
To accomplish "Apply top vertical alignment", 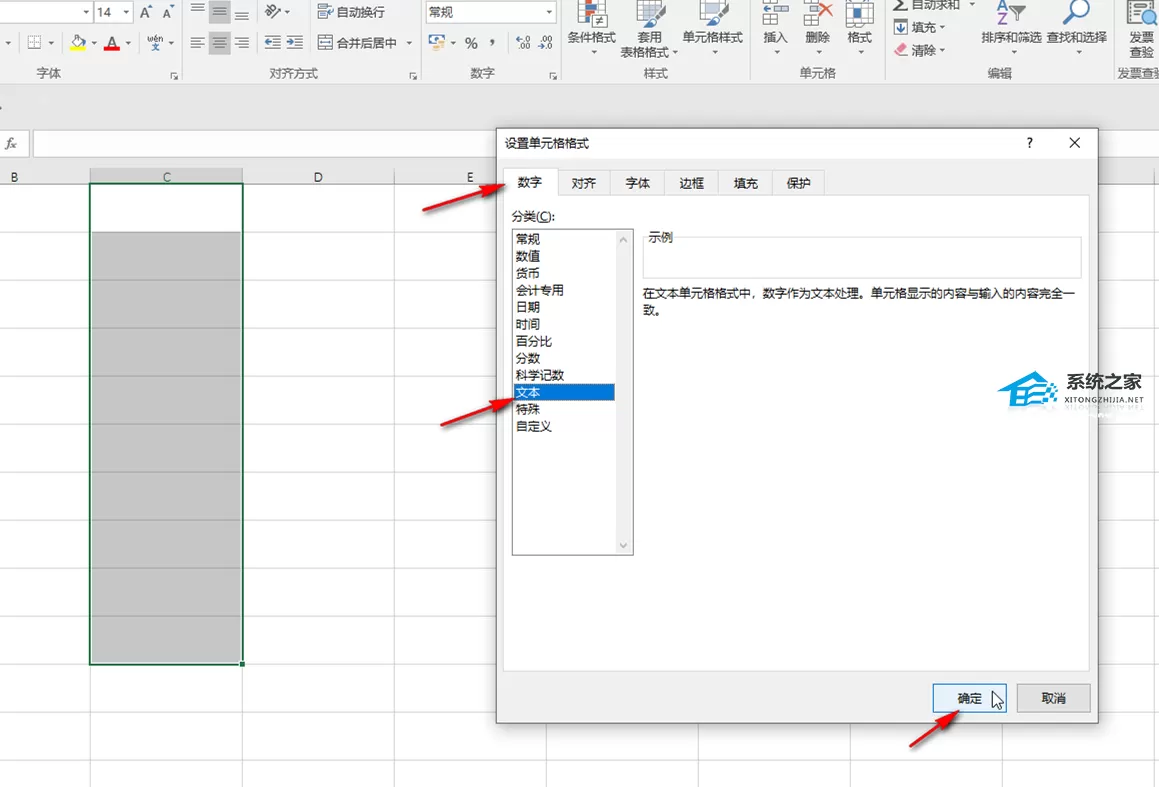I will (x=197, y=12).
